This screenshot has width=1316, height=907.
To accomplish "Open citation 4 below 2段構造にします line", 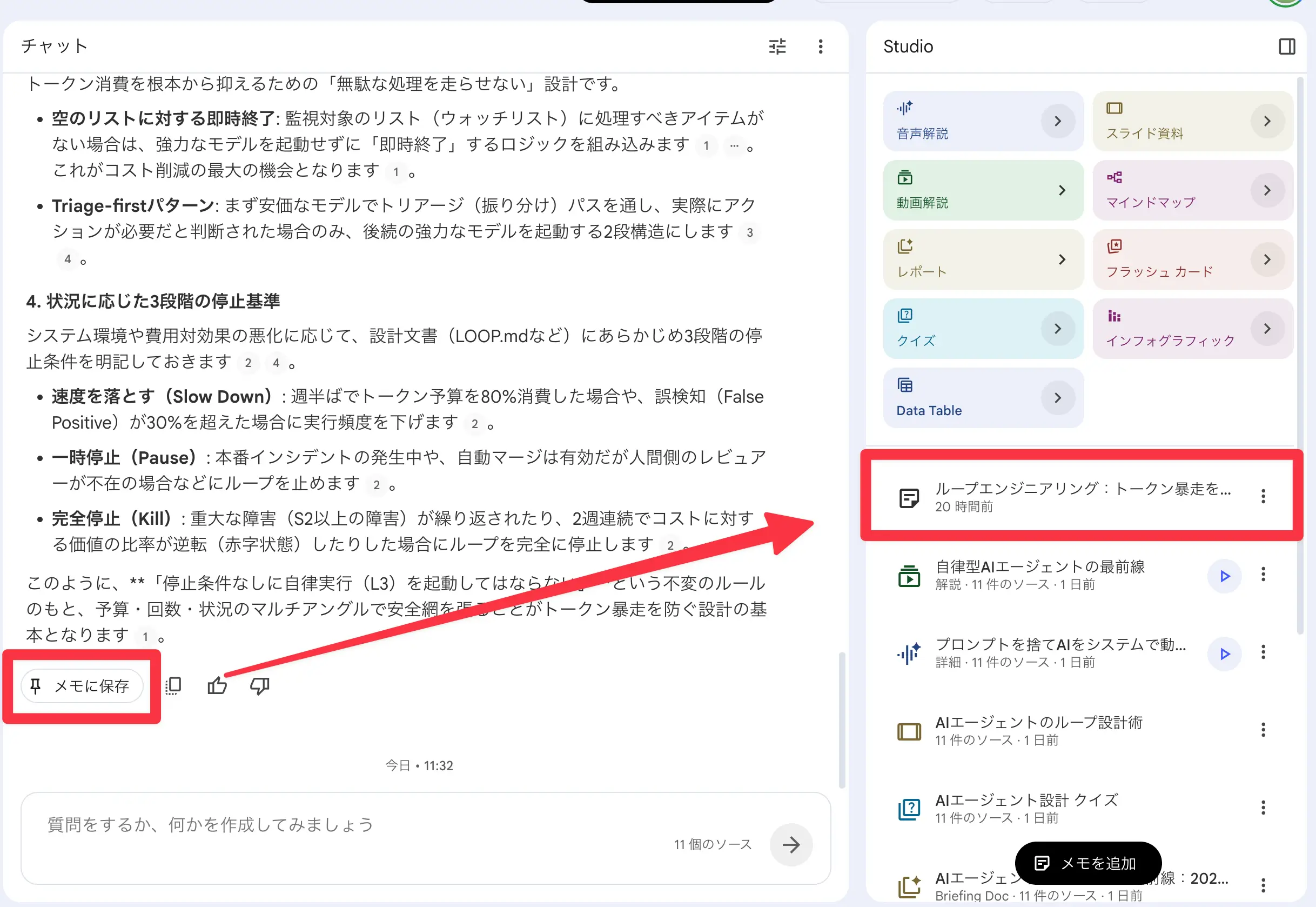I will 68,259.
